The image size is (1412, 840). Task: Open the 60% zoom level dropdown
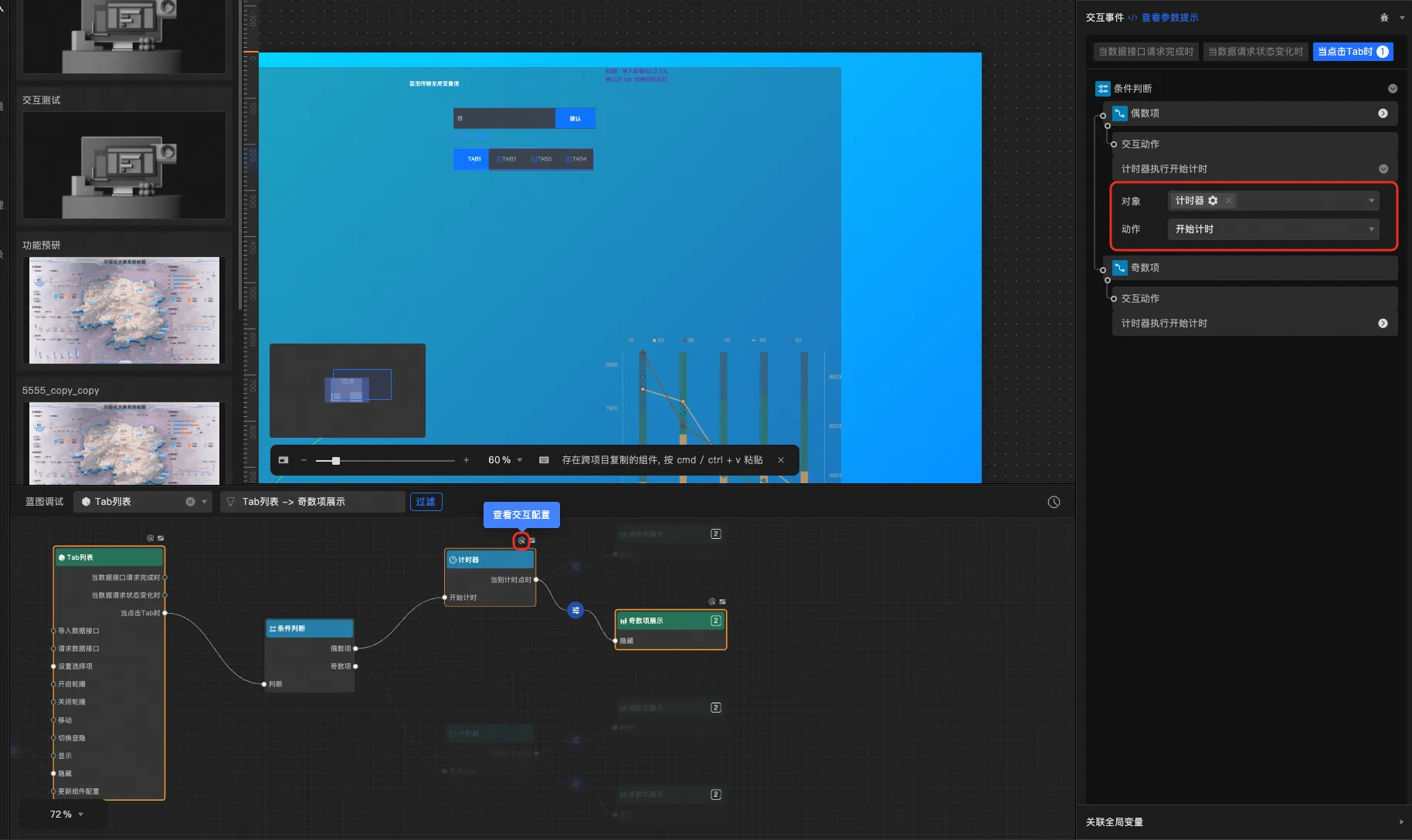[505, 460]
